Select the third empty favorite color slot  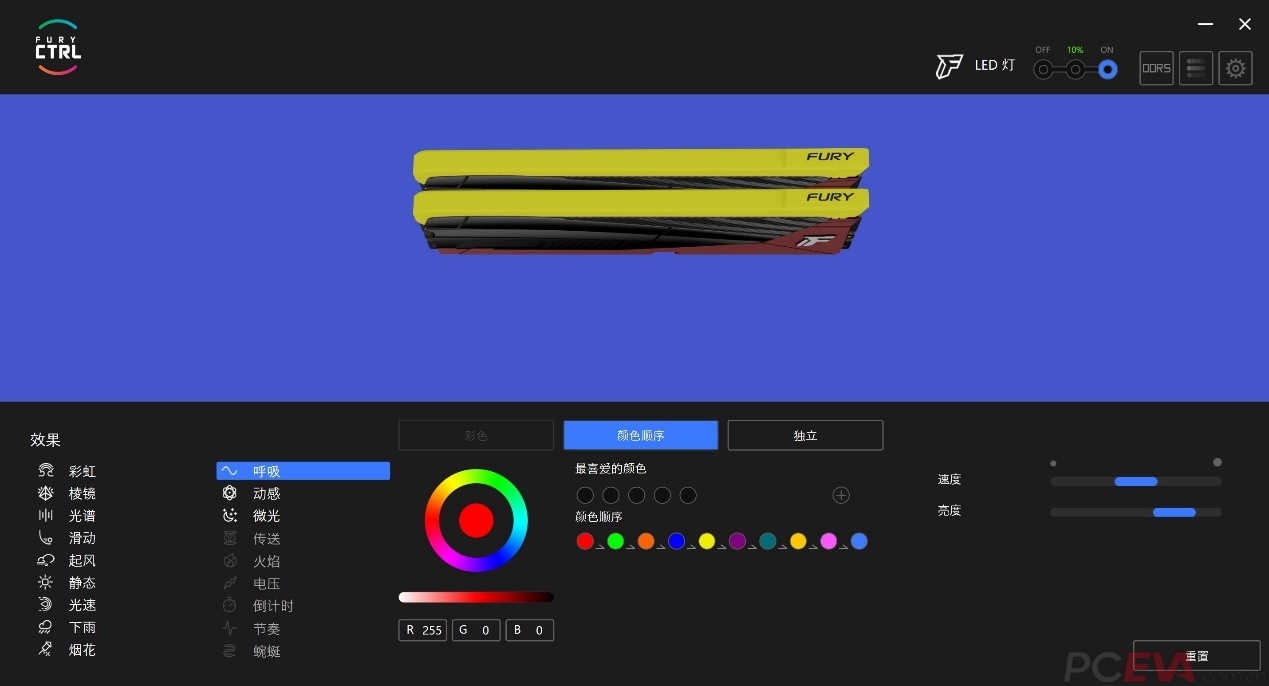[x=636, y=495]
